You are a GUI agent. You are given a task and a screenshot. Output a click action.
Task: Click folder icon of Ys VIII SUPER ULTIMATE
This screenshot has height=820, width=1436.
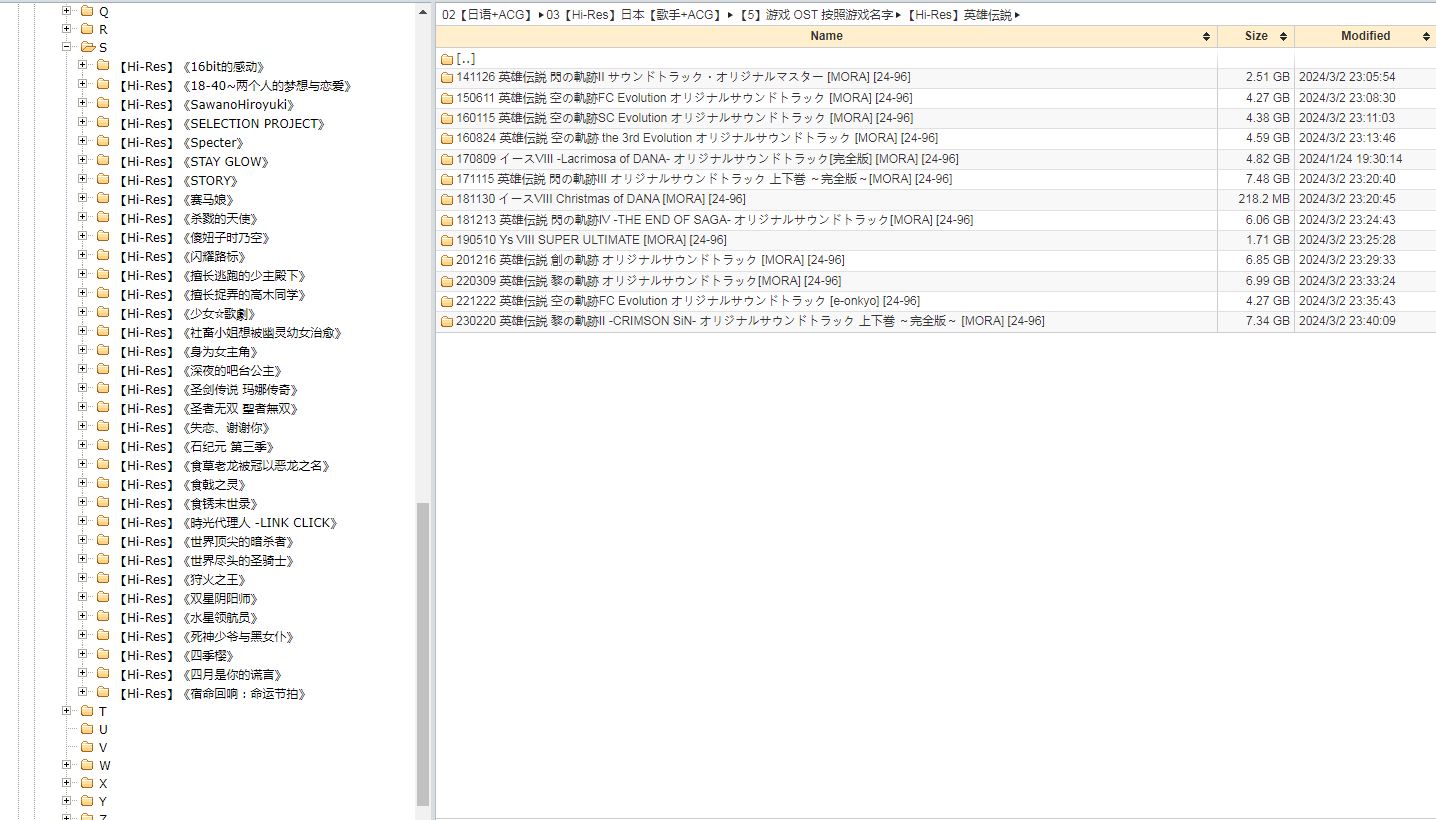[447, 240]
